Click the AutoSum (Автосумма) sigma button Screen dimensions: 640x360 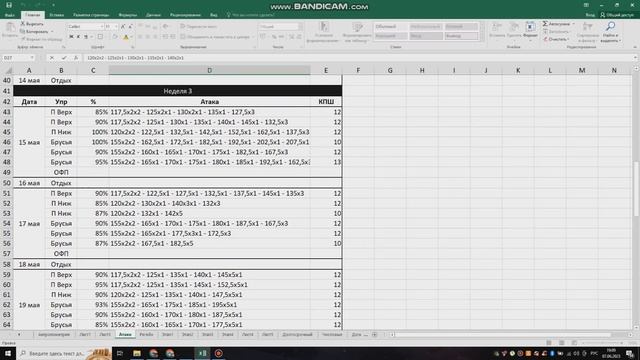556,24
